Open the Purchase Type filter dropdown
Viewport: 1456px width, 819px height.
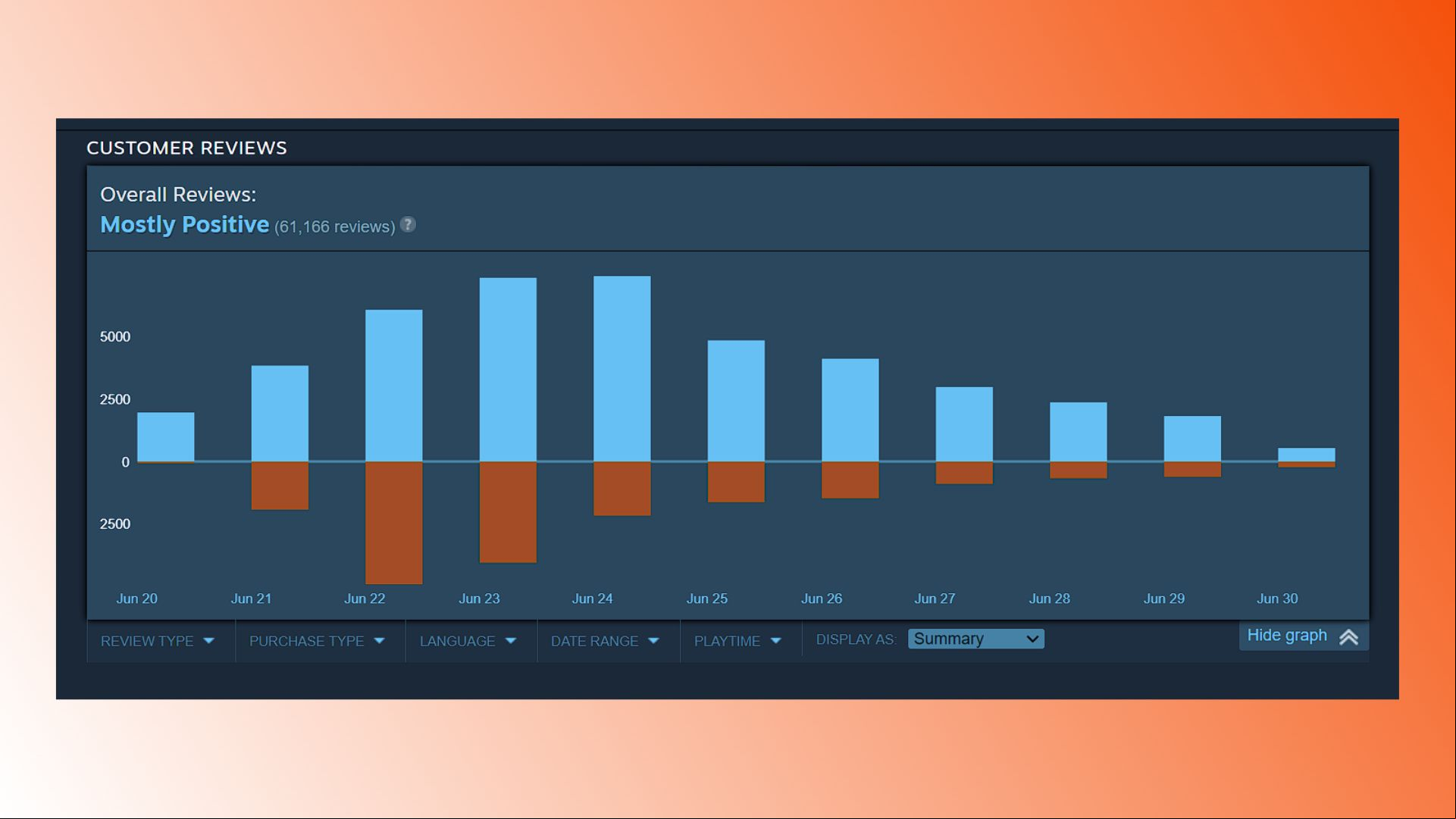(x=318, y=641)
